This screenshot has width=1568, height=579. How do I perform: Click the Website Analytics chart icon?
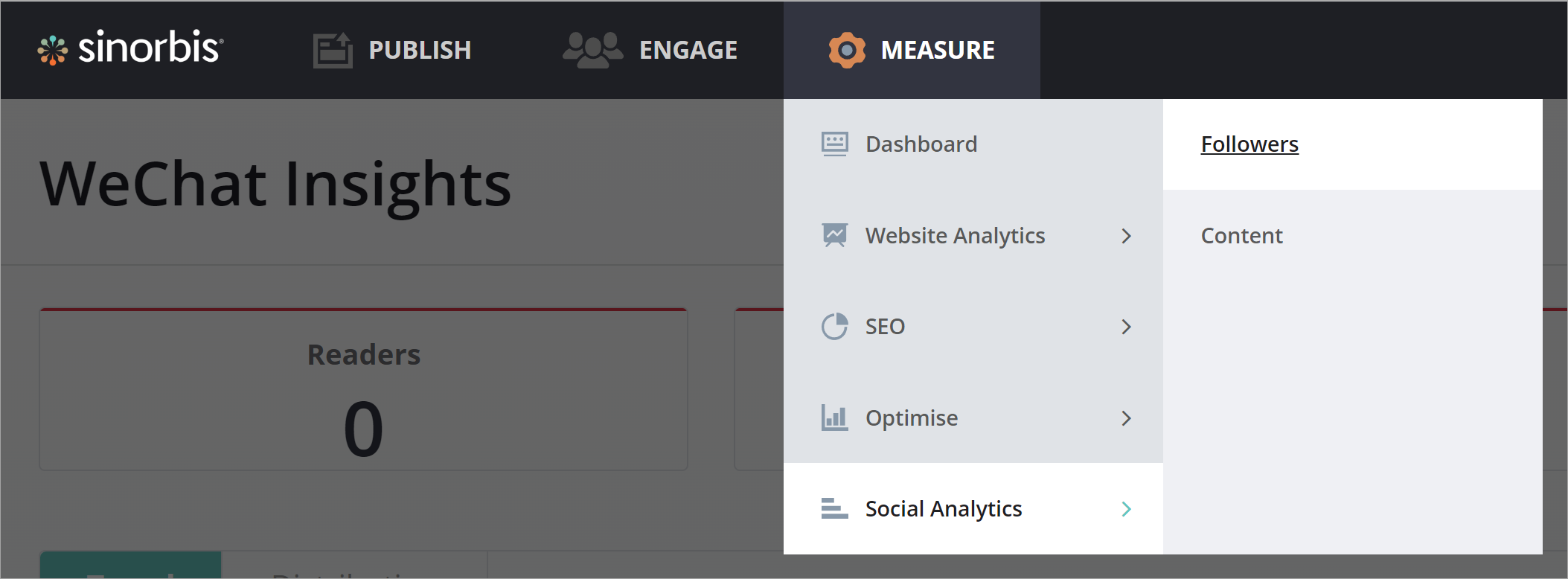[834, 235]
